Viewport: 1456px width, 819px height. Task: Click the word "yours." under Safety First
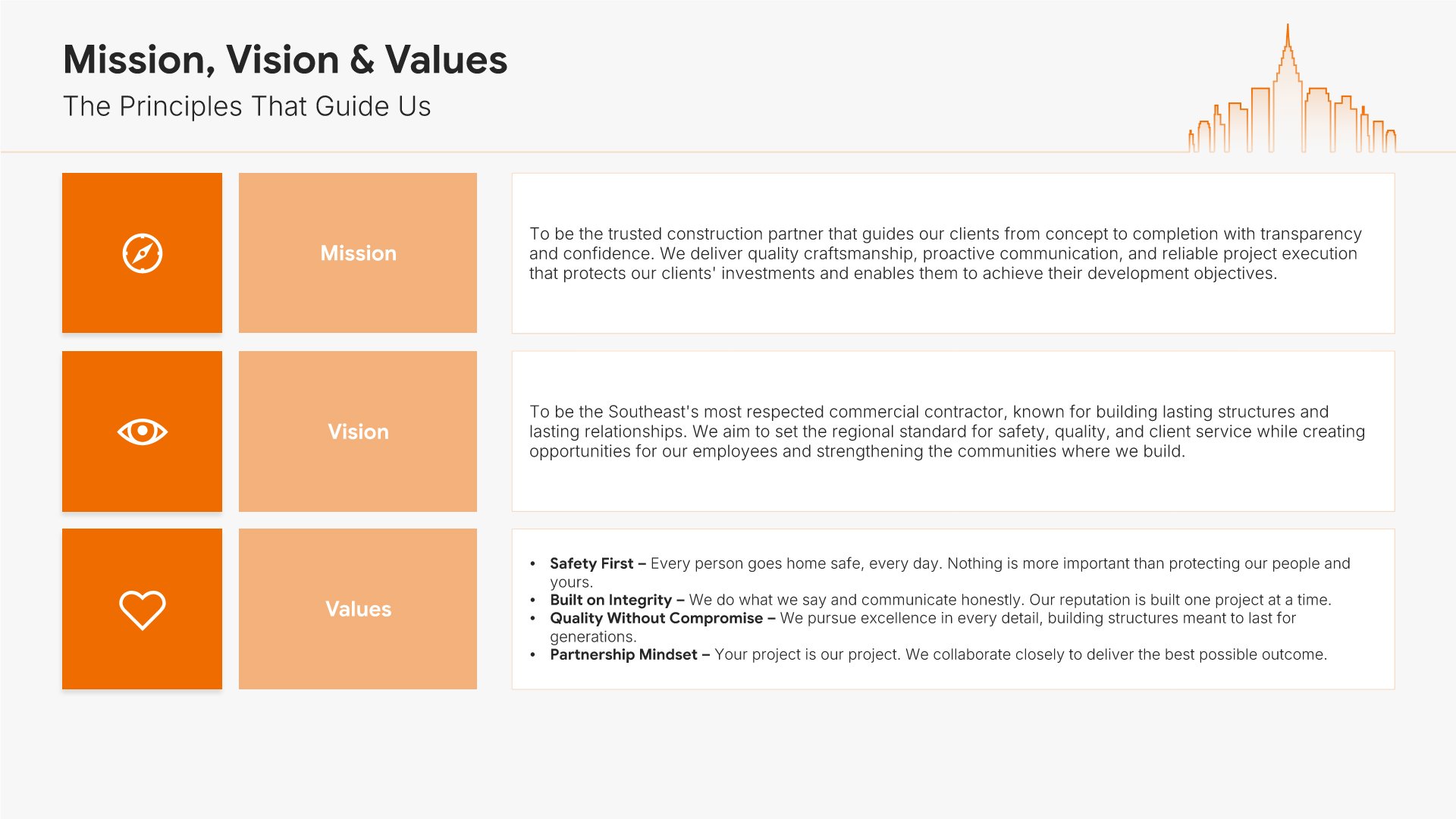(x=572, y=582)
